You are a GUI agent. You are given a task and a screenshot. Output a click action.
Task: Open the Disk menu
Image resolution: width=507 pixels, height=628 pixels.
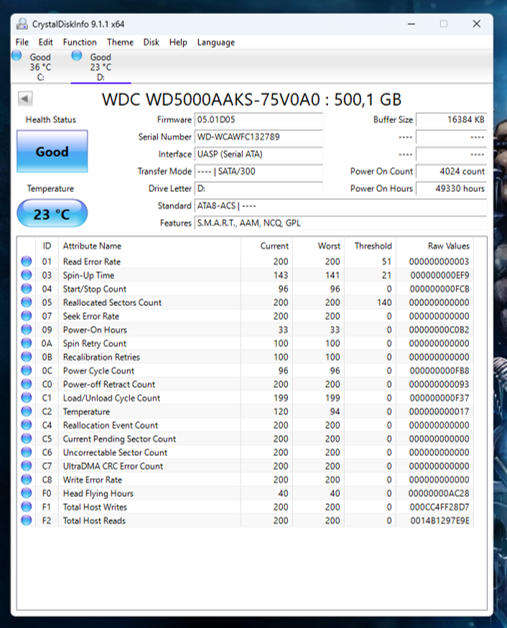point(151,42)
